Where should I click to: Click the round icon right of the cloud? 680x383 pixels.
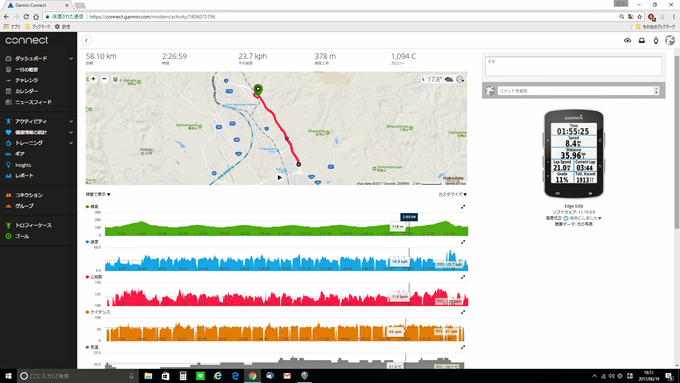click(x=460, y=79)
